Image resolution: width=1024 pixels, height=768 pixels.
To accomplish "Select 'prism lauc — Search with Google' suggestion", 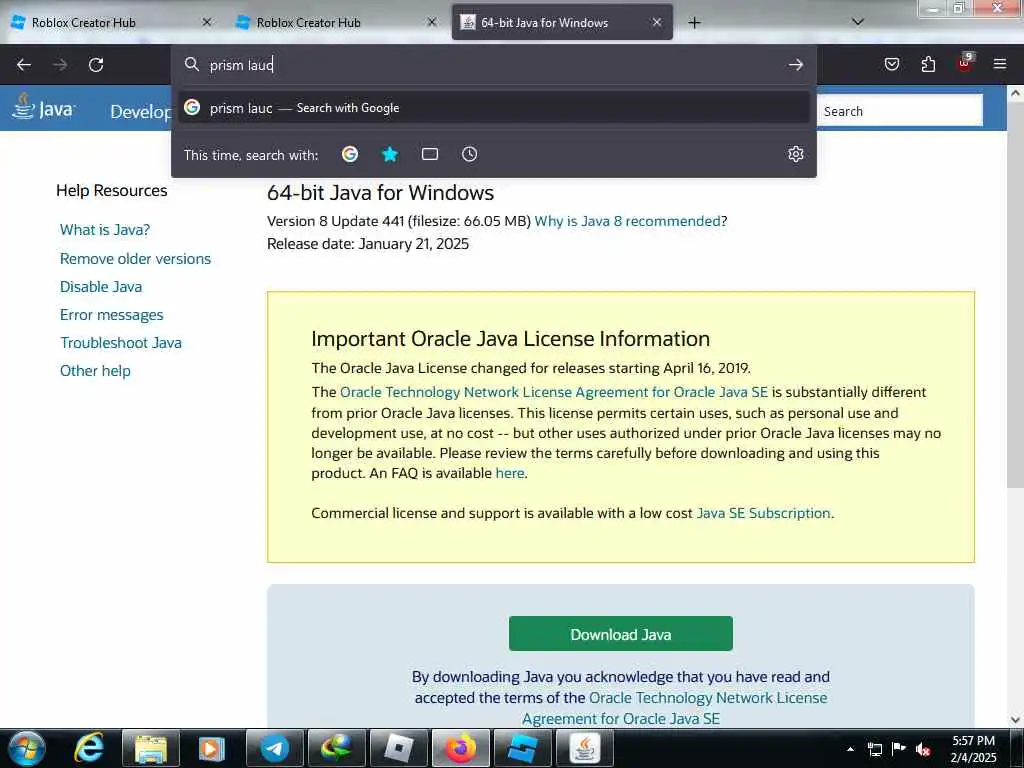I will tap(494, 108).
